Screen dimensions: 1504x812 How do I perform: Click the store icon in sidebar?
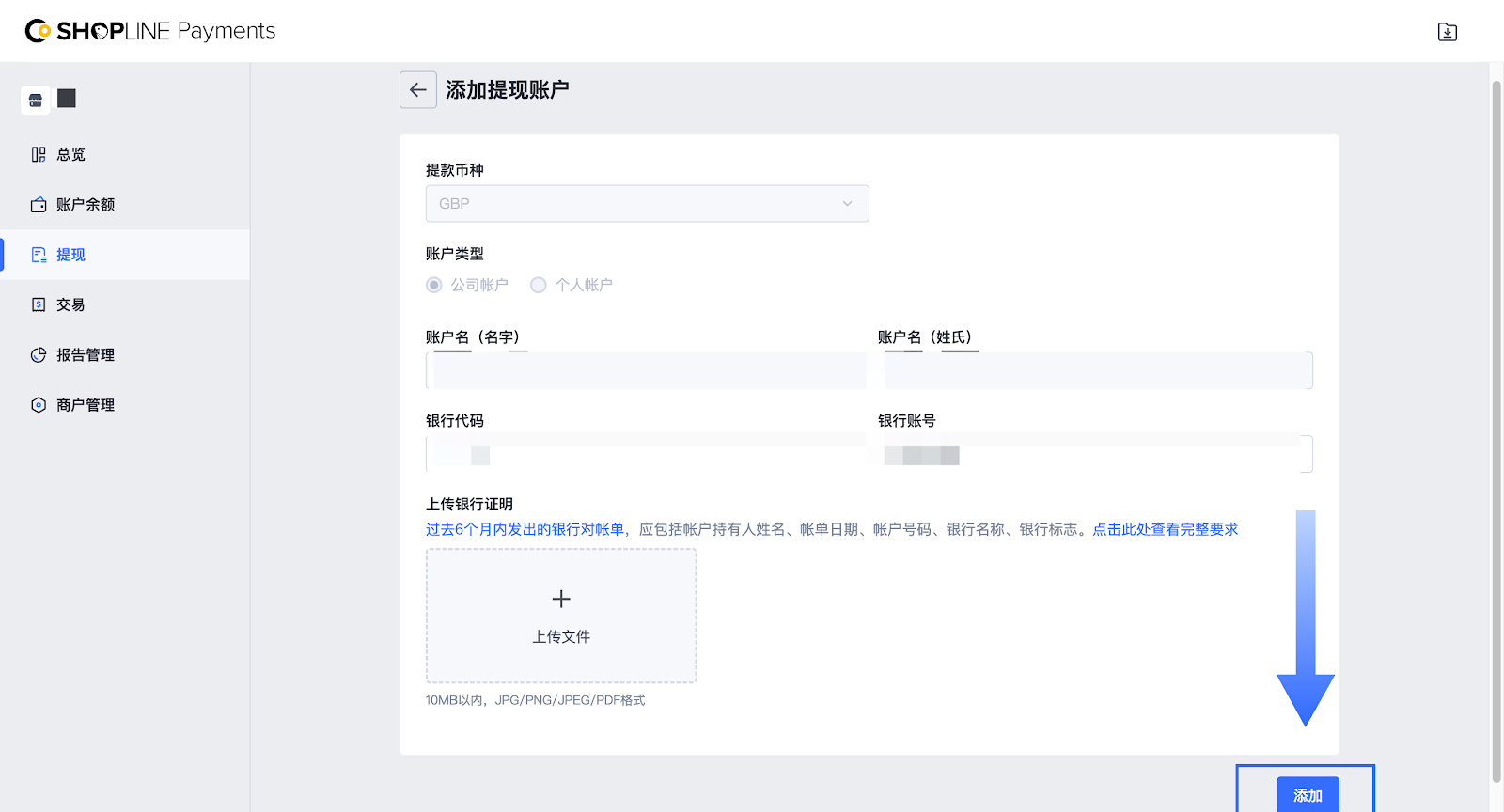click(36, 100)
